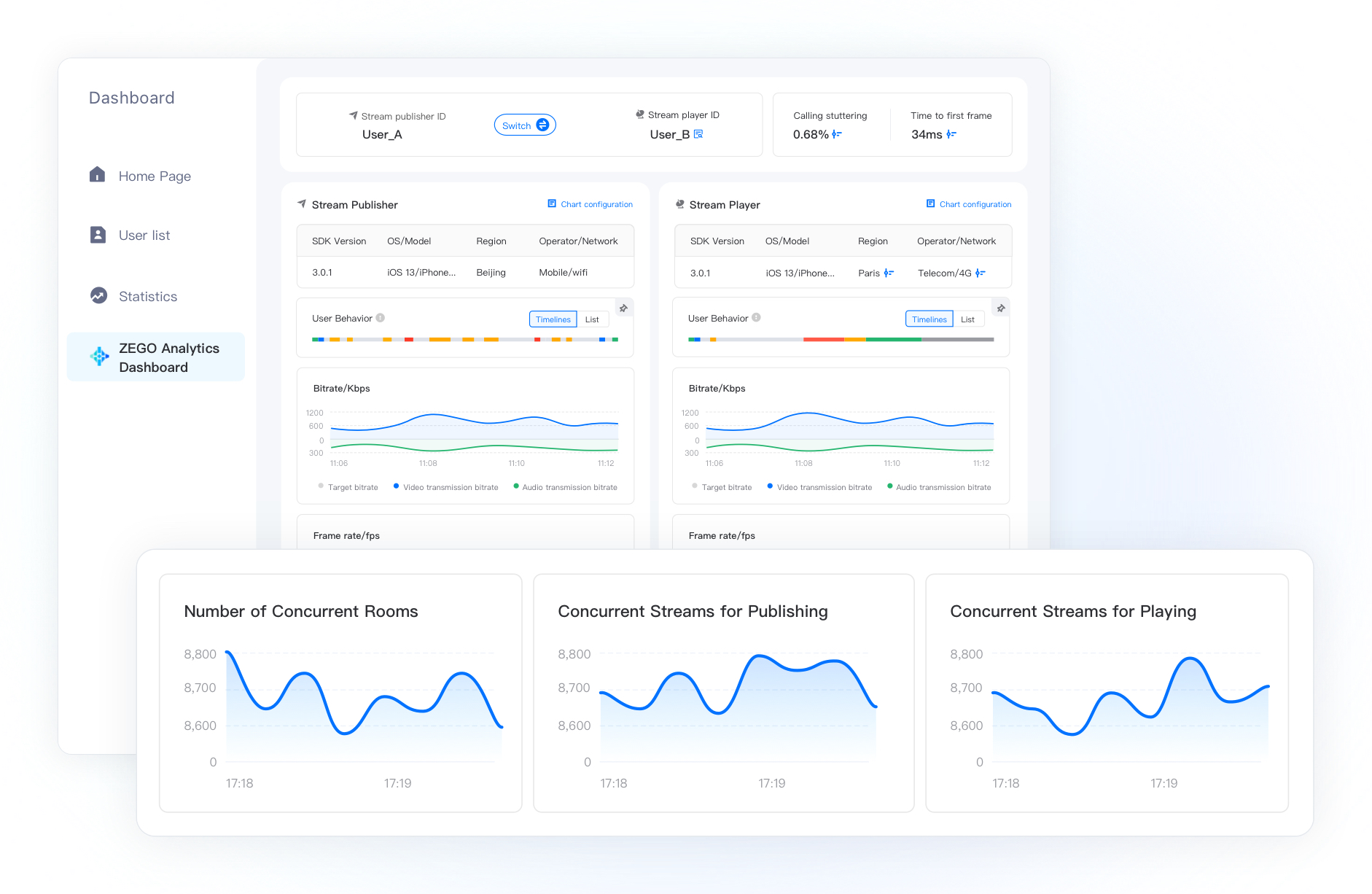Click the publisher behavior timeline bar
Image resolution: width=1372 pixels, height=894 pixels.
pos(465,339)
